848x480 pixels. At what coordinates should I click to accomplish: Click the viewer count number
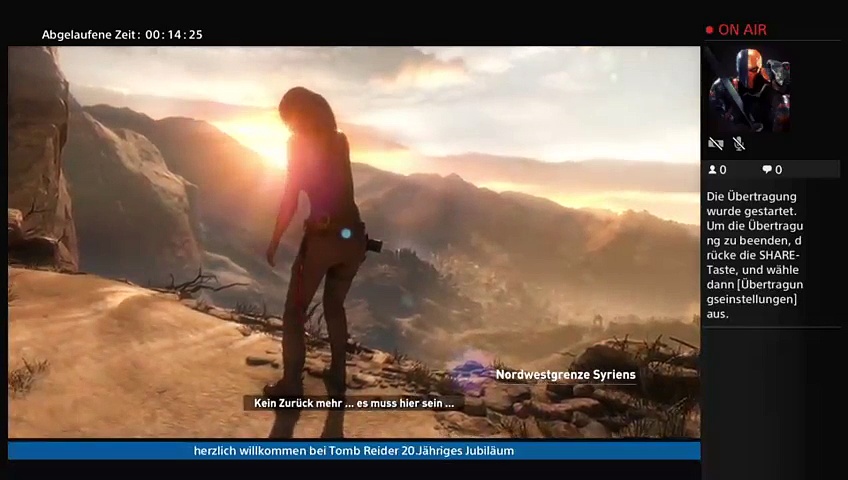point(723,170)
